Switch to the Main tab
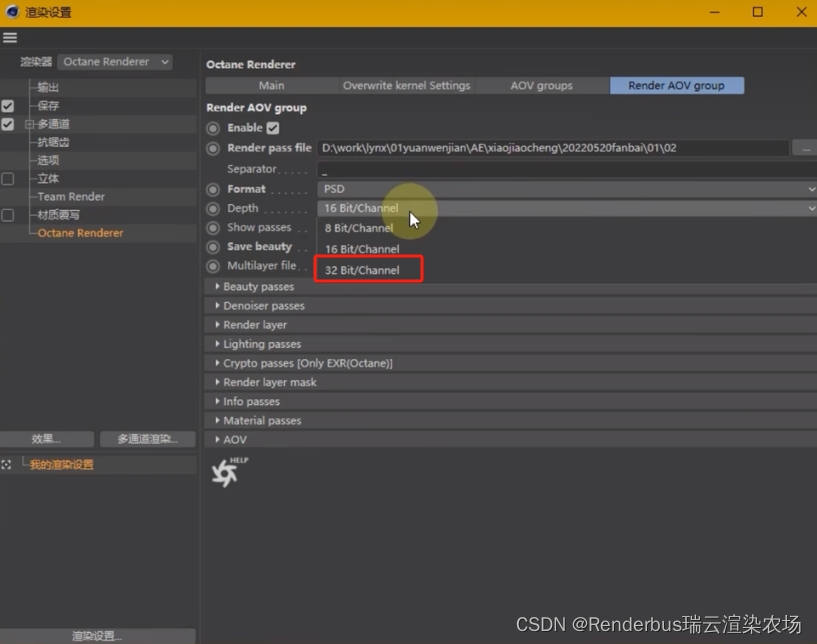This screenshot has width=817, height=644. click(272, 85)
